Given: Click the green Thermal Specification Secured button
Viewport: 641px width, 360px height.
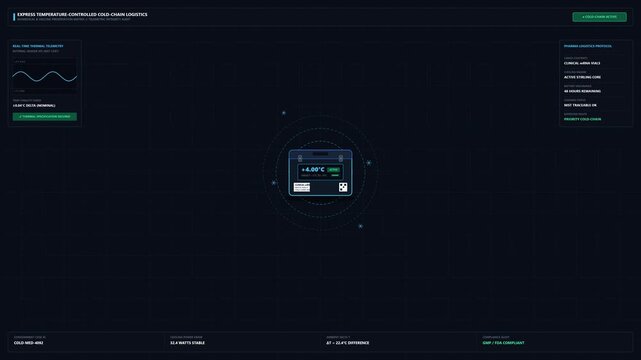Looking at the screenshot, I should (45, 116).
